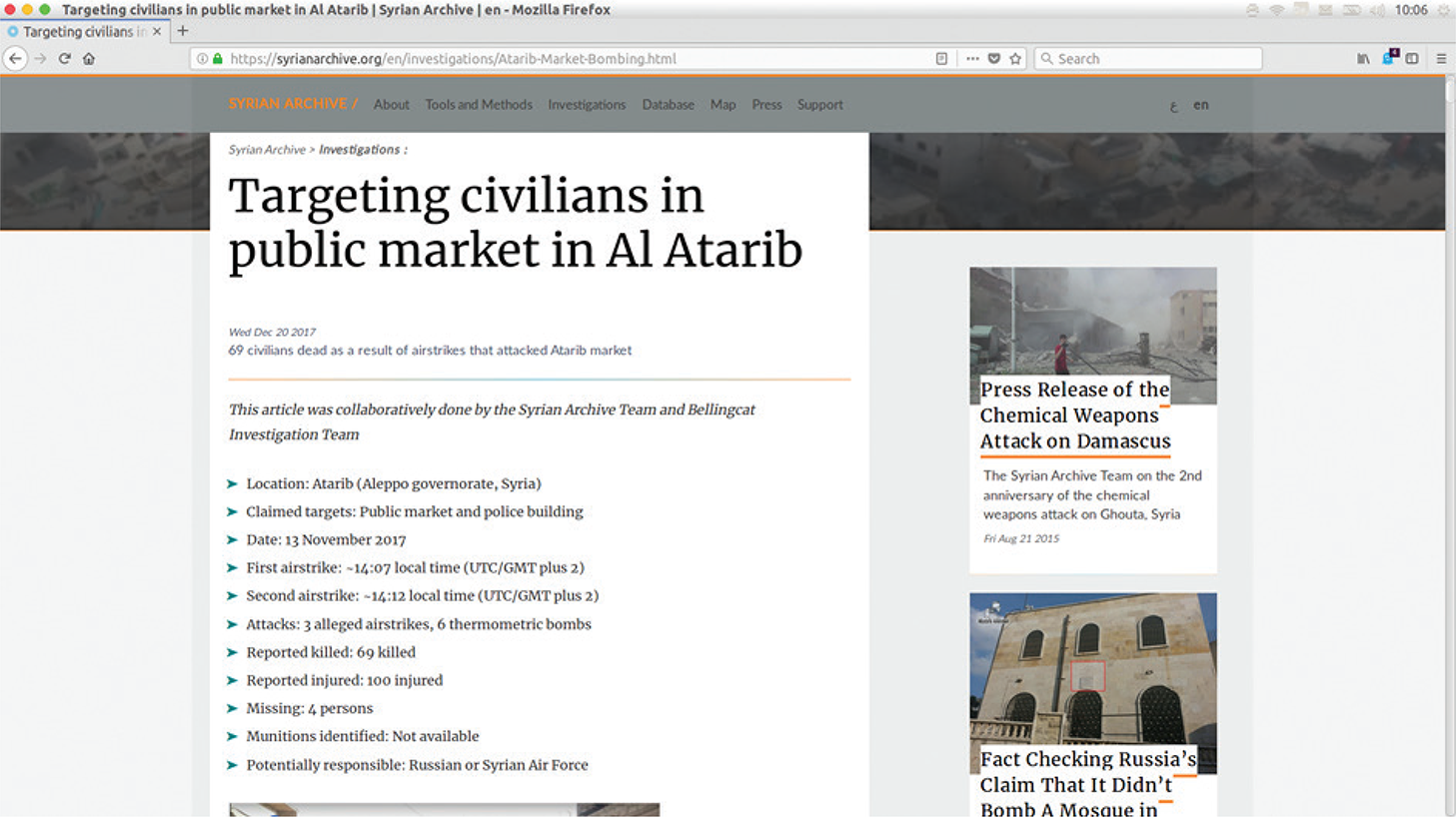Click the 'Claimed targets: Public market' bullet
Image resolution: width=1456 pixels, height=817 pixels.
coord(415,511)
